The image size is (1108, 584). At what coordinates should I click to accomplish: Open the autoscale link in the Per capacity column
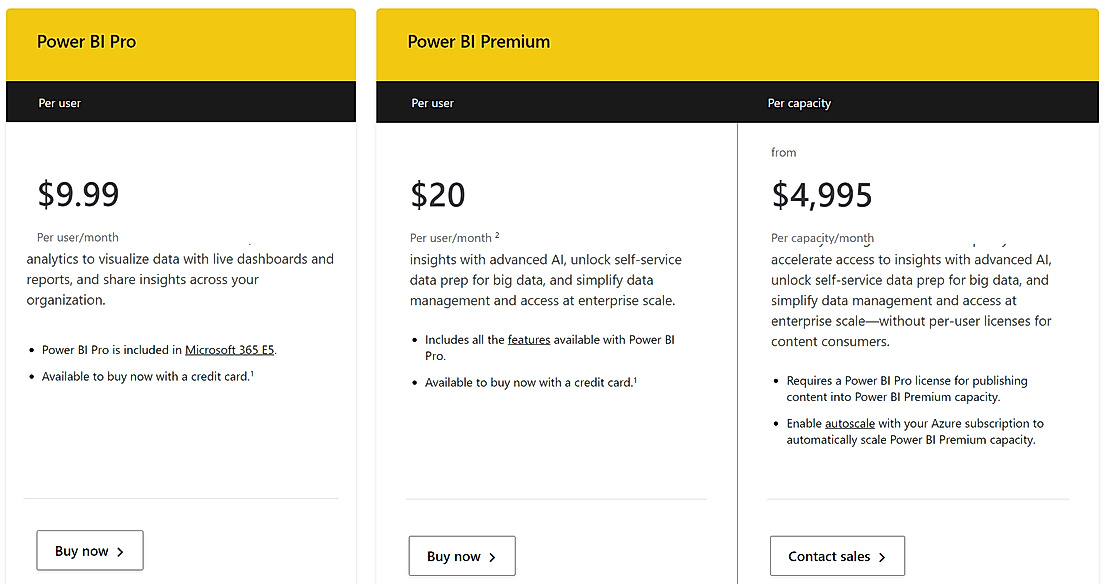849,423
